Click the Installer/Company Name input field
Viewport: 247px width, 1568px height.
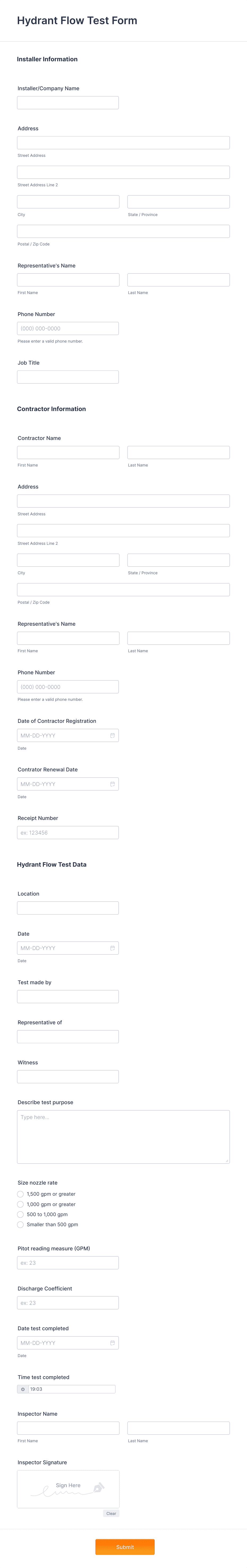coord(68,102)
